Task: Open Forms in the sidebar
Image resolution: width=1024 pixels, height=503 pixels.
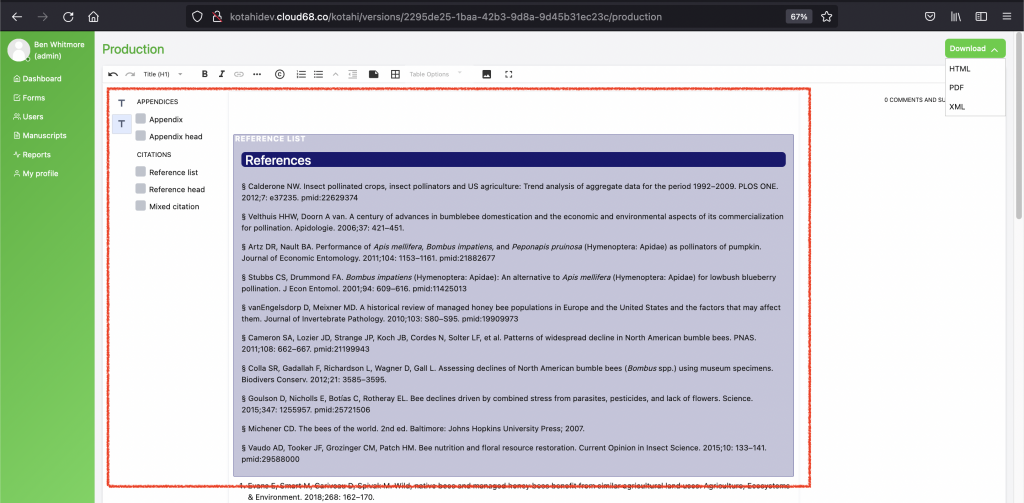Action: 29,98
